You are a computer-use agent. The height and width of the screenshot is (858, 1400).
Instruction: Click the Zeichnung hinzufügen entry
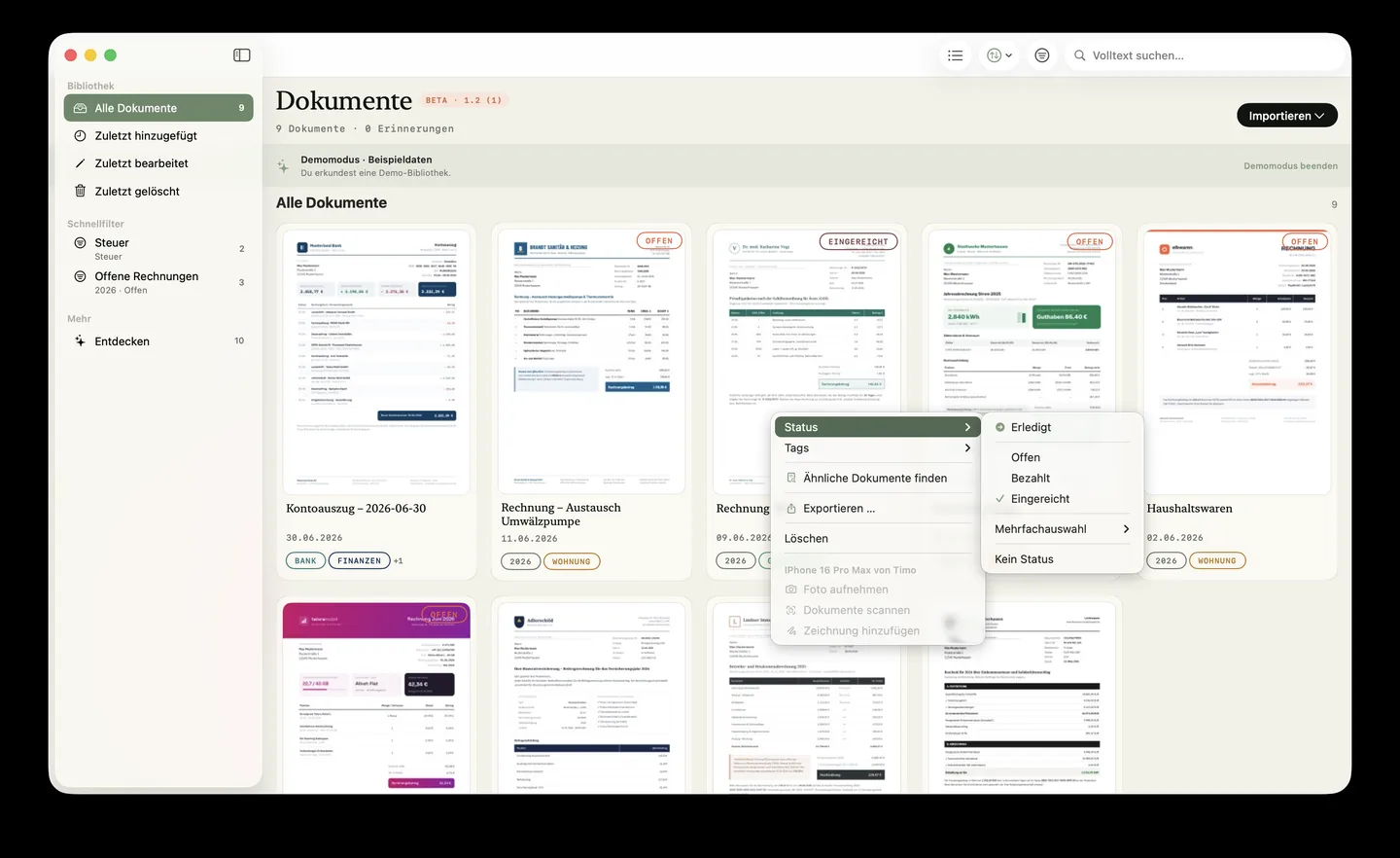pyautogui.click(x=877, y=631)
